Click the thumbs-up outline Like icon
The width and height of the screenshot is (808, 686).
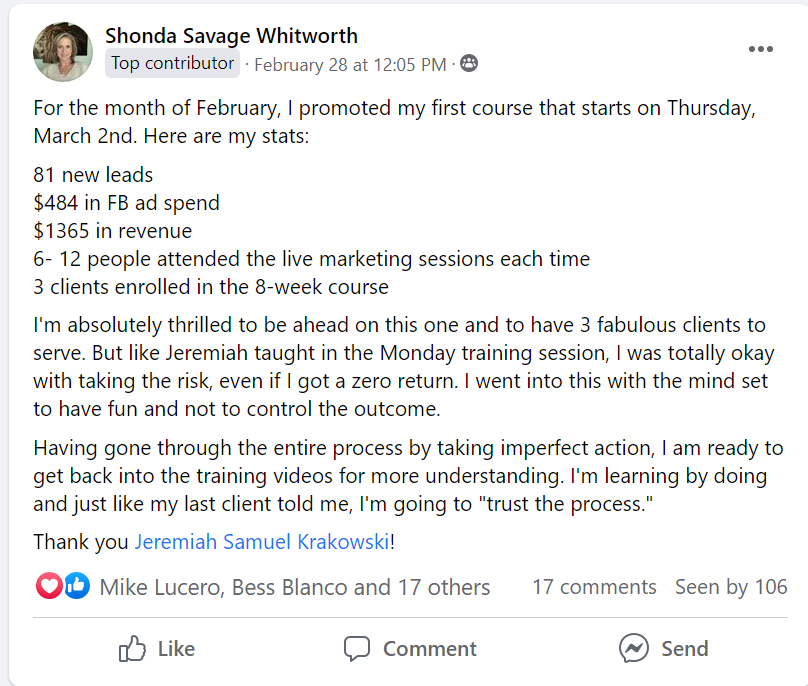(x=132, y=649)
